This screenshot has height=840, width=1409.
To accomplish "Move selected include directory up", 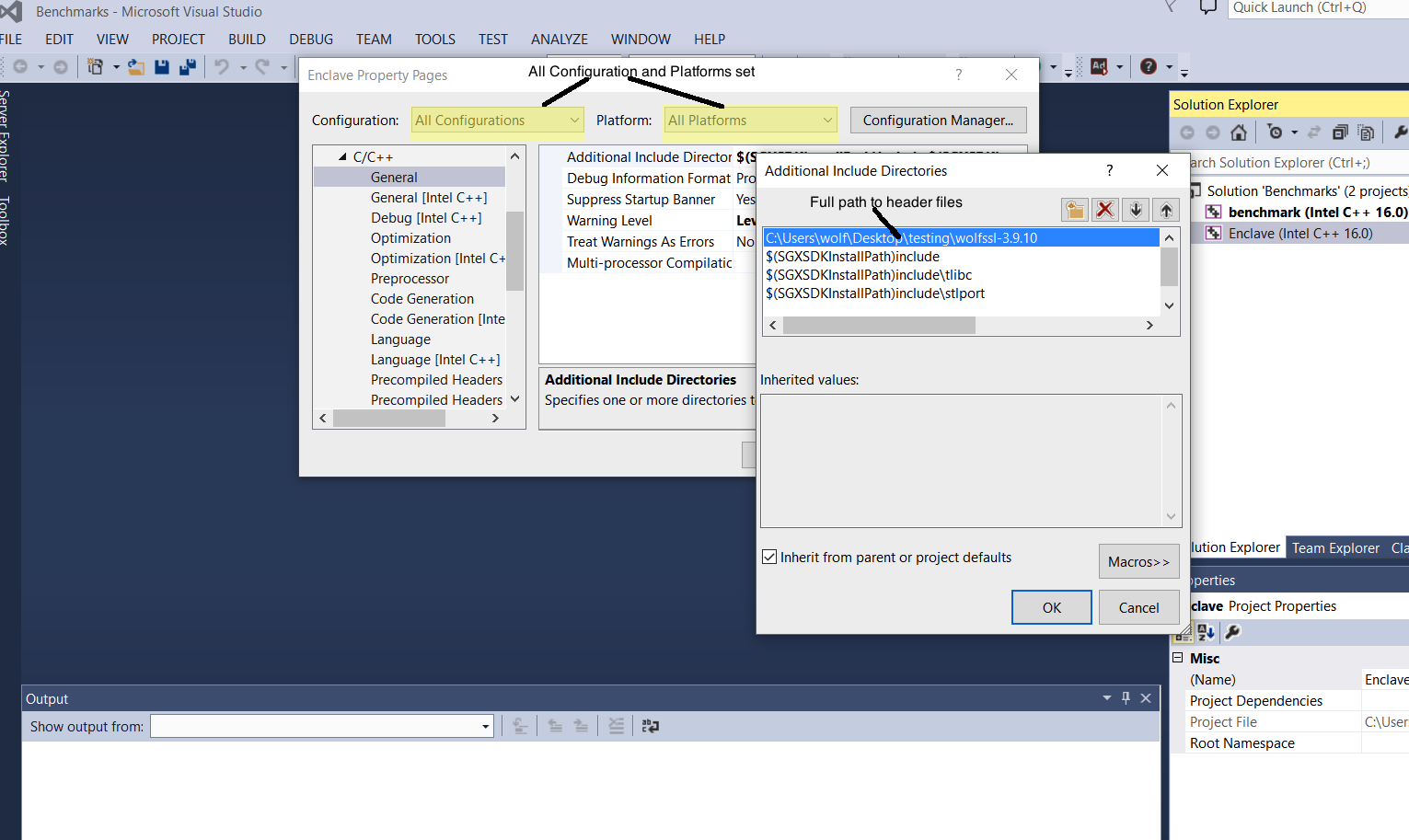I will (x=1166, y=210).
